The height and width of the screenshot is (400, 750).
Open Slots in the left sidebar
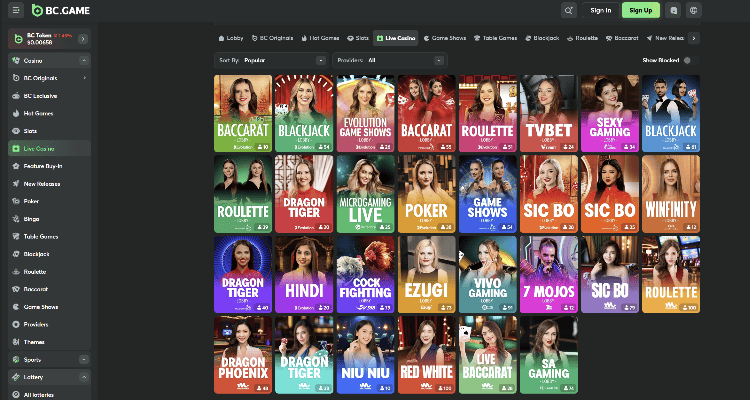[x=30, y=130]
